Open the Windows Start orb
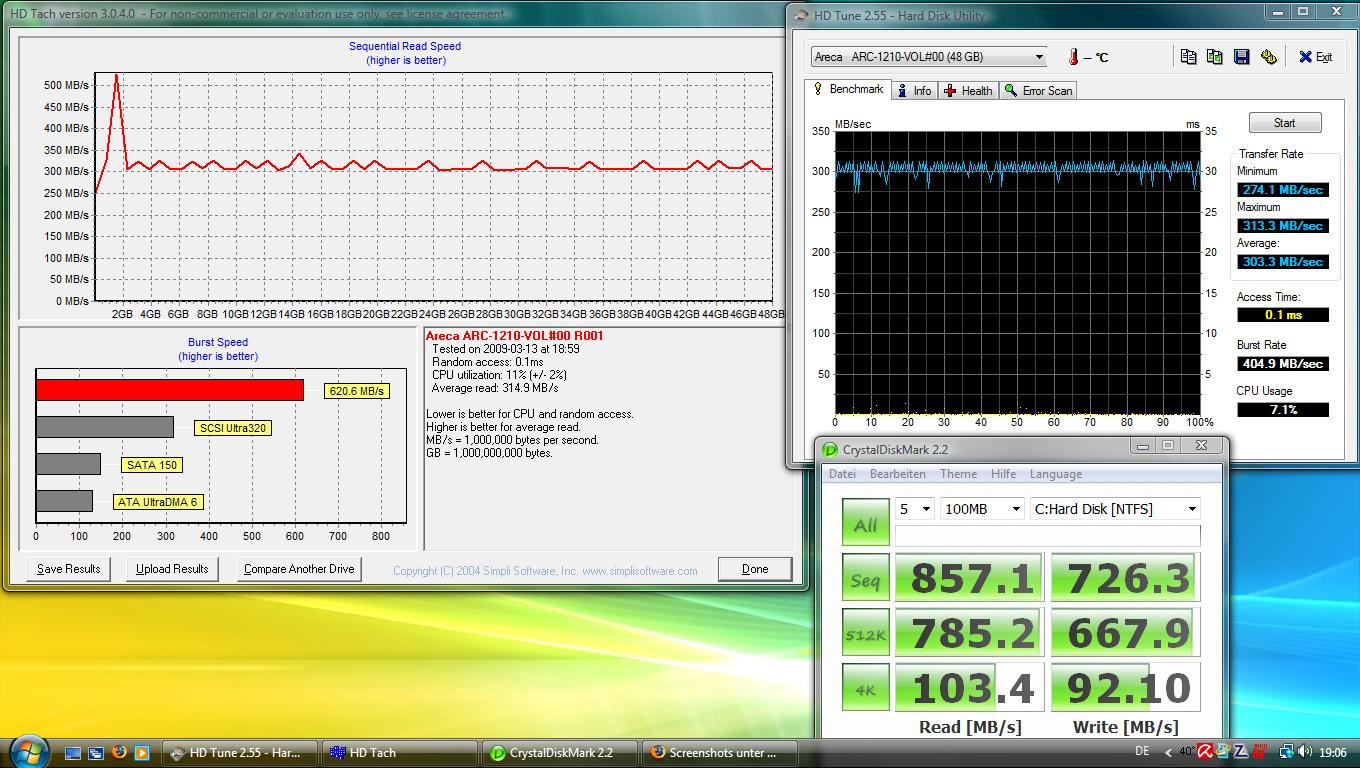 tap(29, 751)
